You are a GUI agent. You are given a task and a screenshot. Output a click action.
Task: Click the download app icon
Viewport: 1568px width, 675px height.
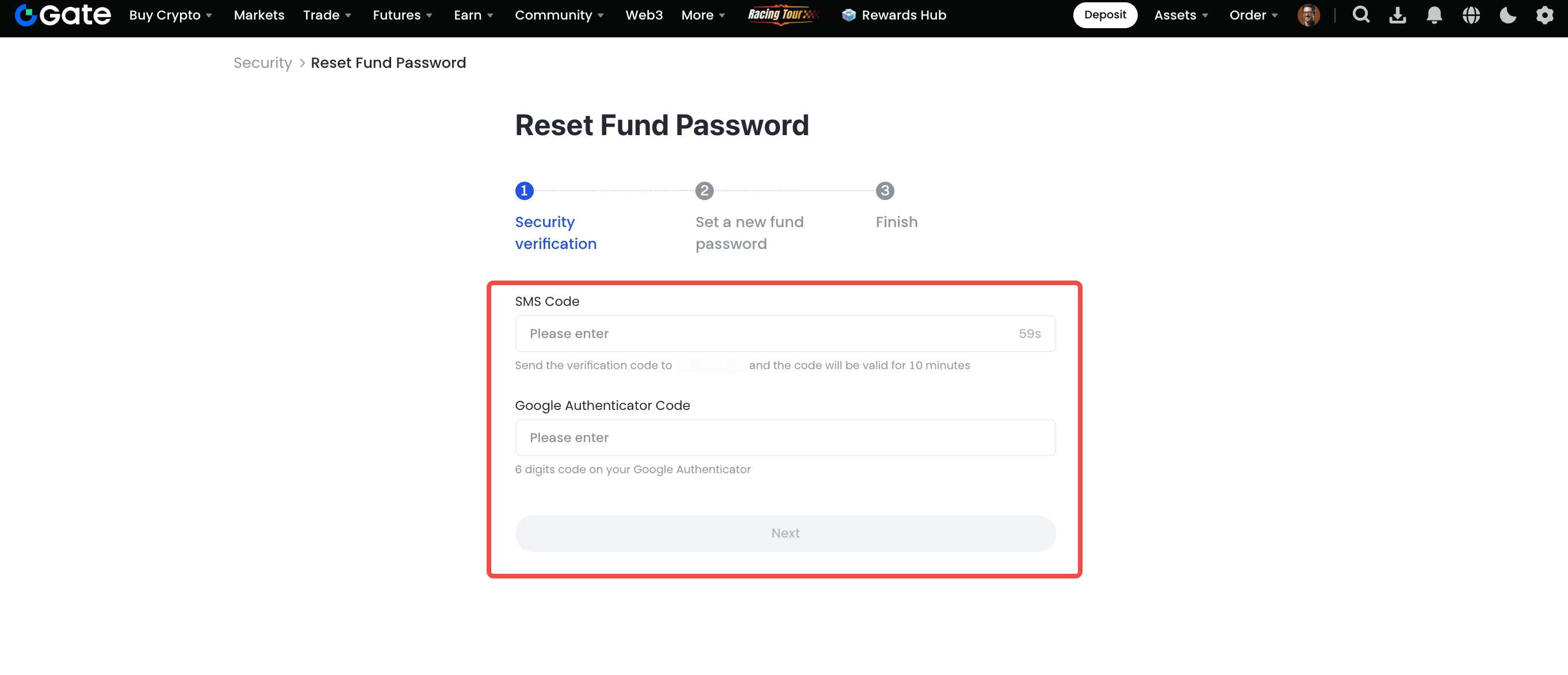click(x=1398, y=15)
